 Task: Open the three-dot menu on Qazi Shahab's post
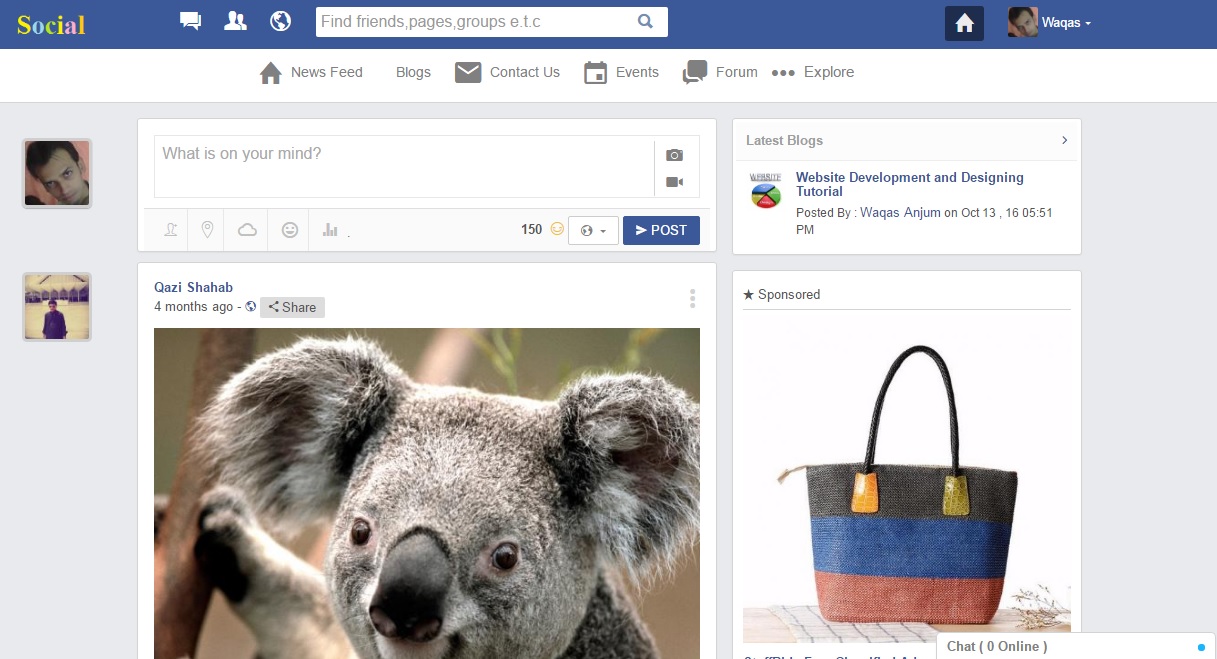coord(692,298)
